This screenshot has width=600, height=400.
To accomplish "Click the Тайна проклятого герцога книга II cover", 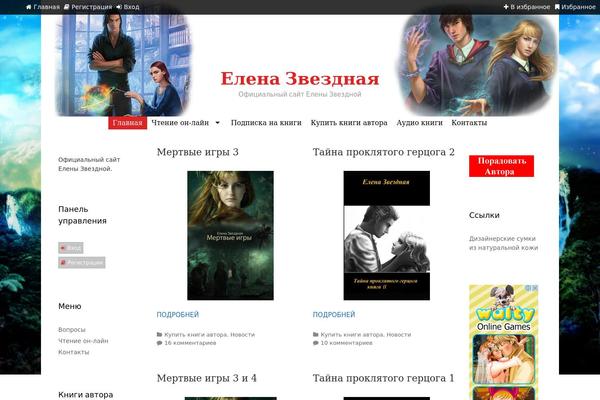I will point(387,235).
